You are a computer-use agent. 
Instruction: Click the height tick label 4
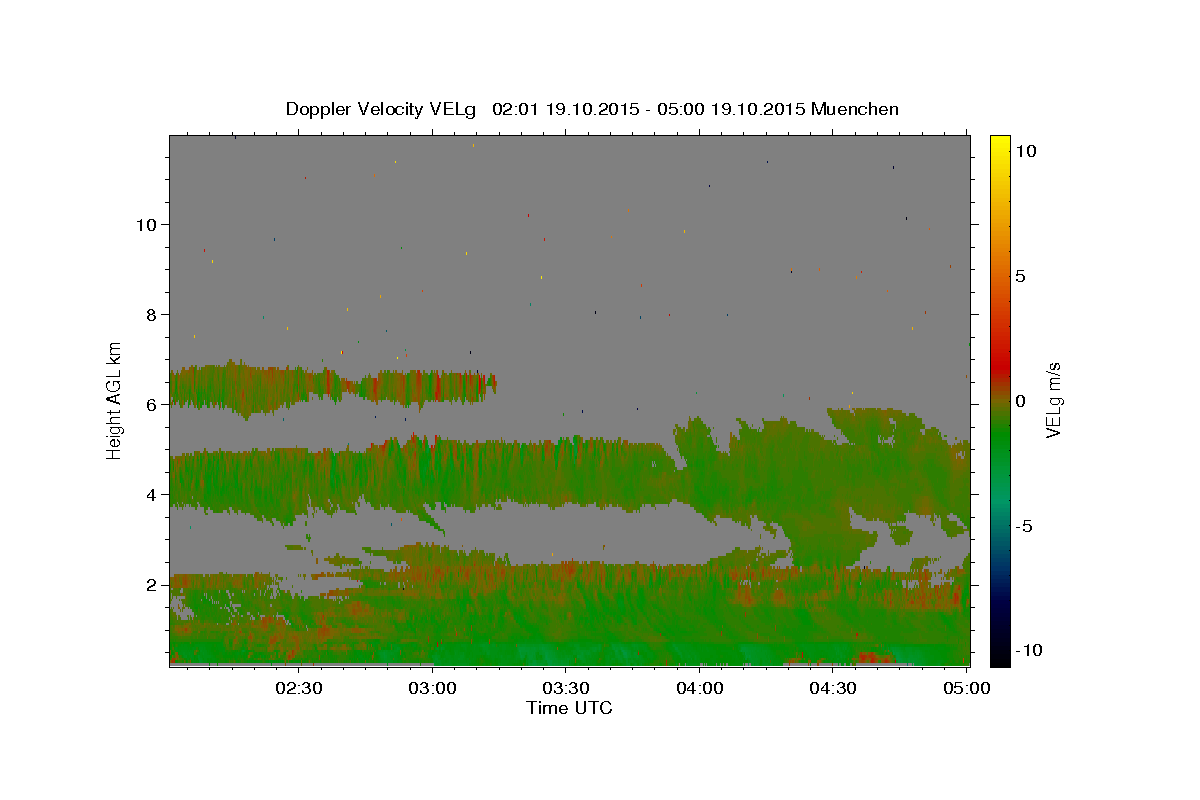tap(153, 495)
